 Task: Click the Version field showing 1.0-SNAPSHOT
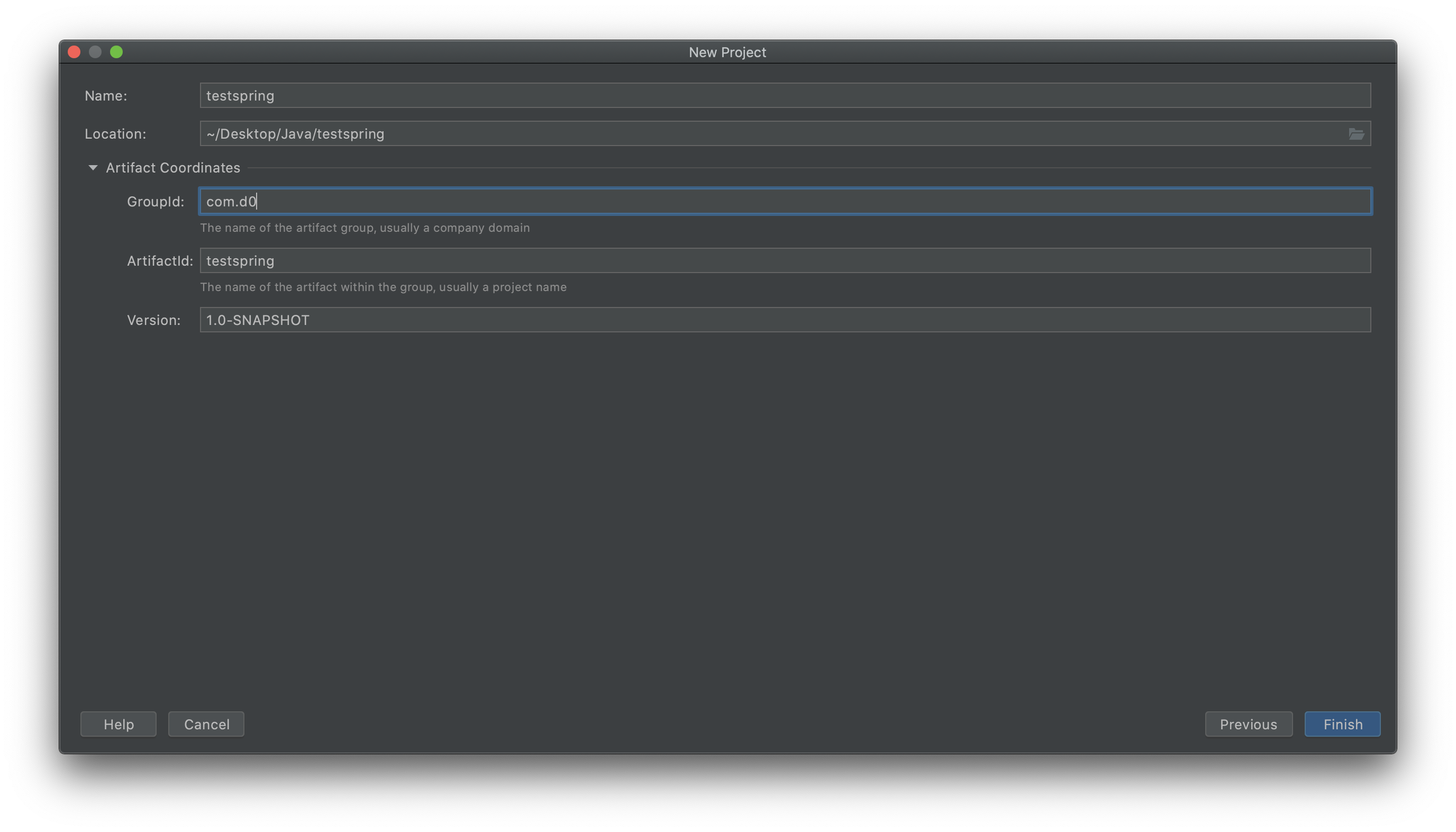[784, 320]
